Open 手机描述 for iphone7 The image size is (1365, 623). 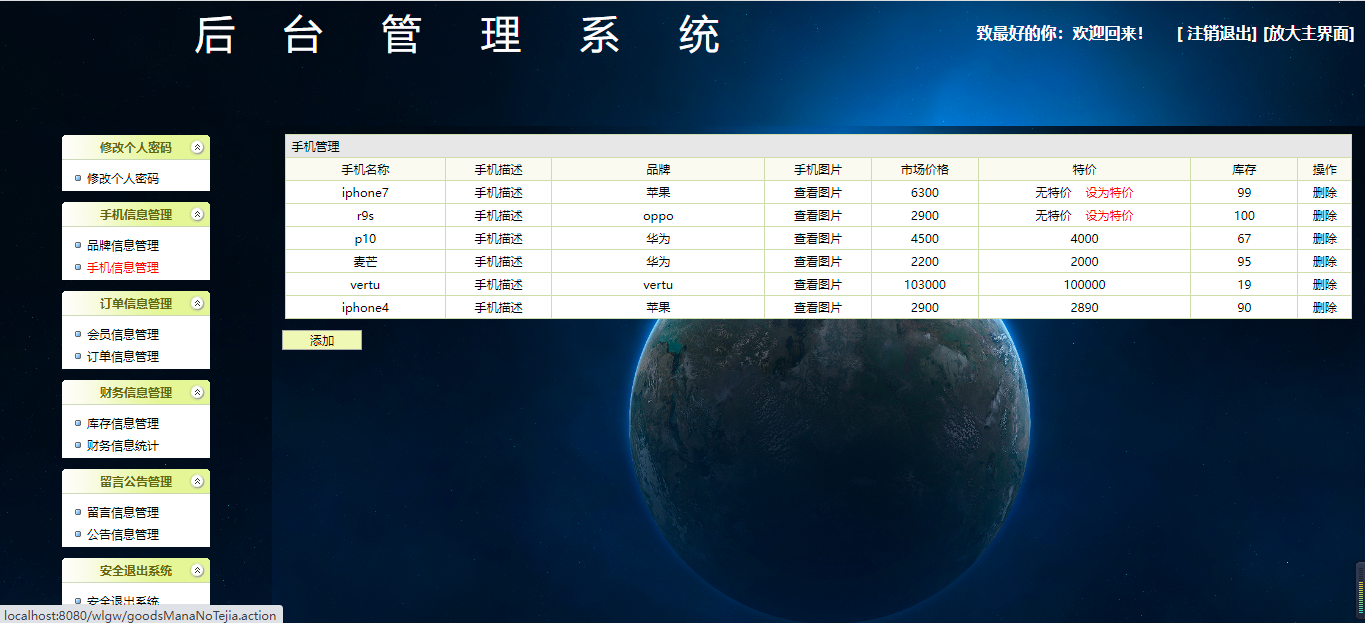[498, 192]
